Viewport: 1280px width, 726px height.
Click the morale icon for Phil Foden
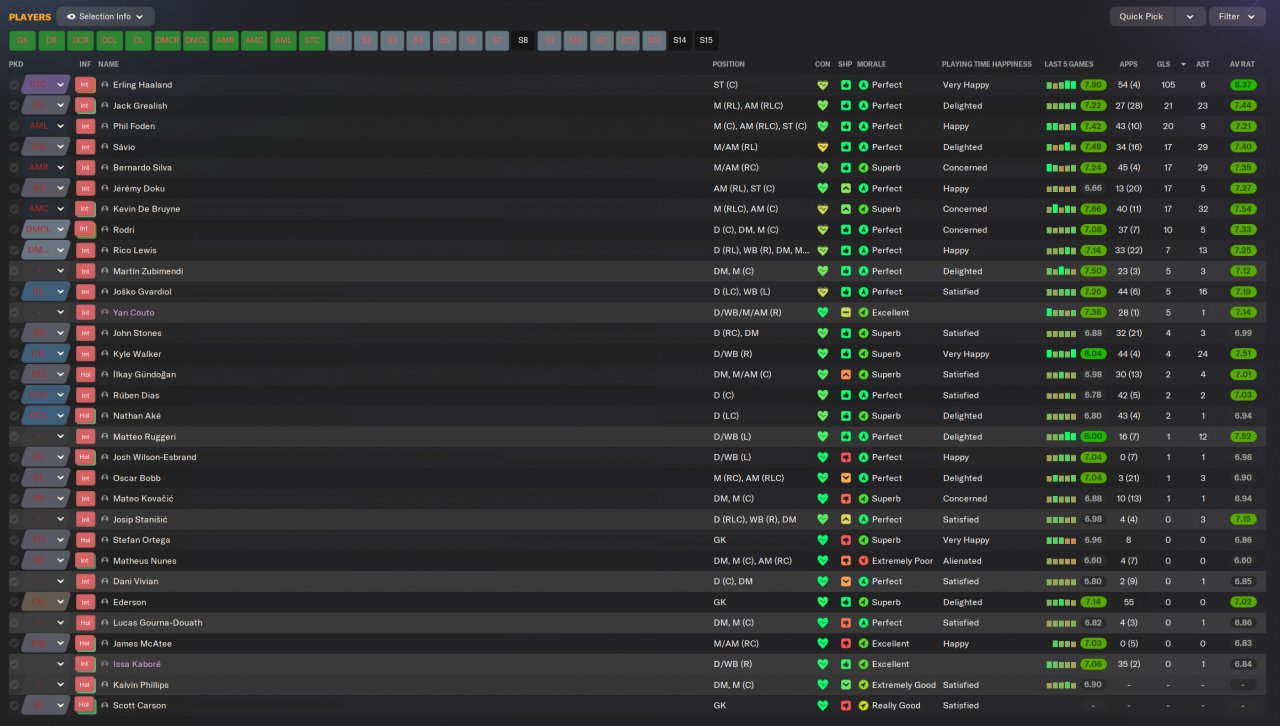point(864,126)
